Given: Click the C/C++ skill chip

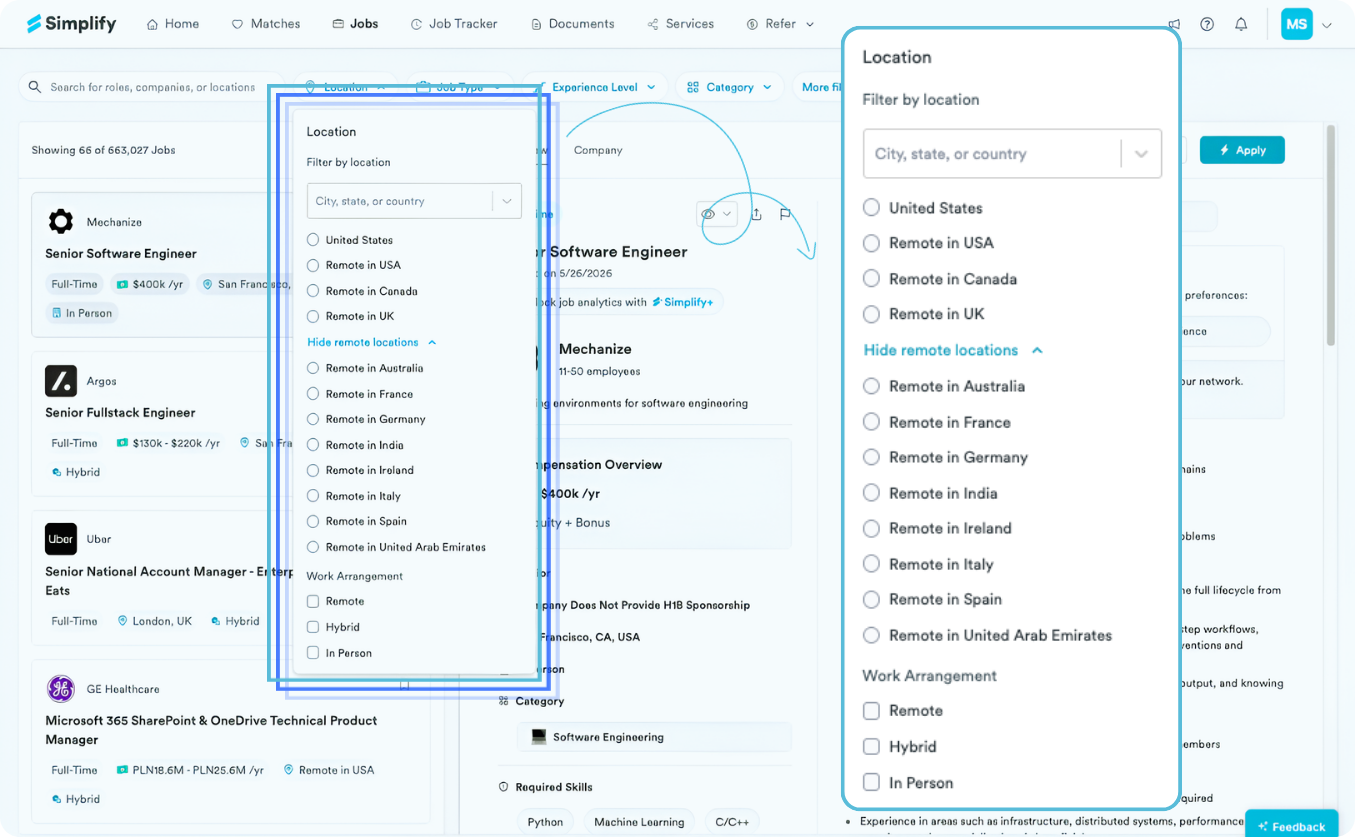Looking at the screenshot, I should click(732, 822).
